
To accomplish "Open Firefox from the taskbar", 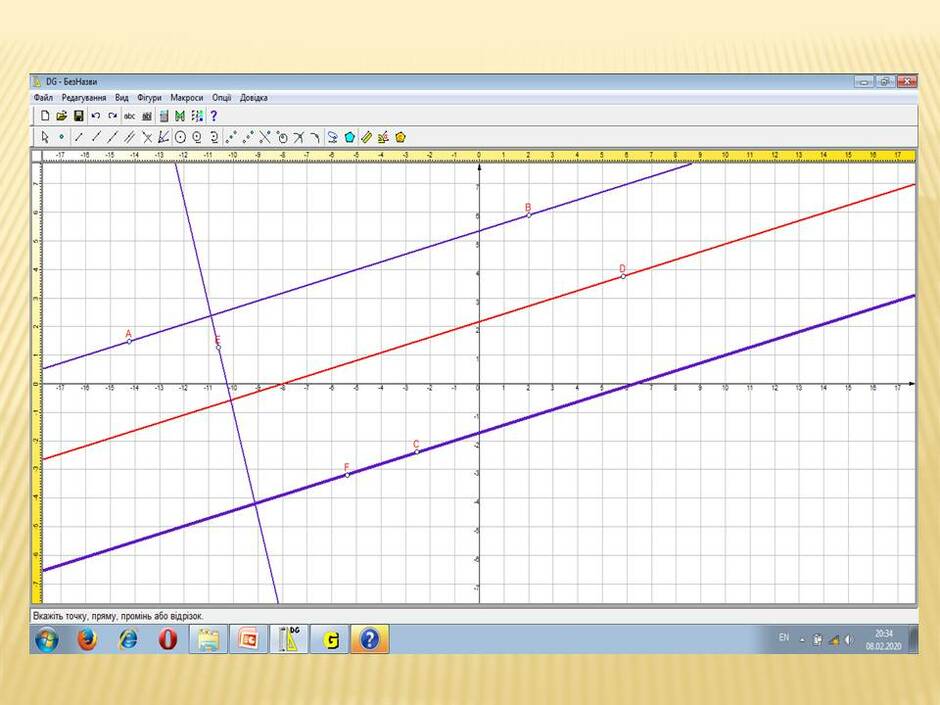I will click(x=88, y=639).
